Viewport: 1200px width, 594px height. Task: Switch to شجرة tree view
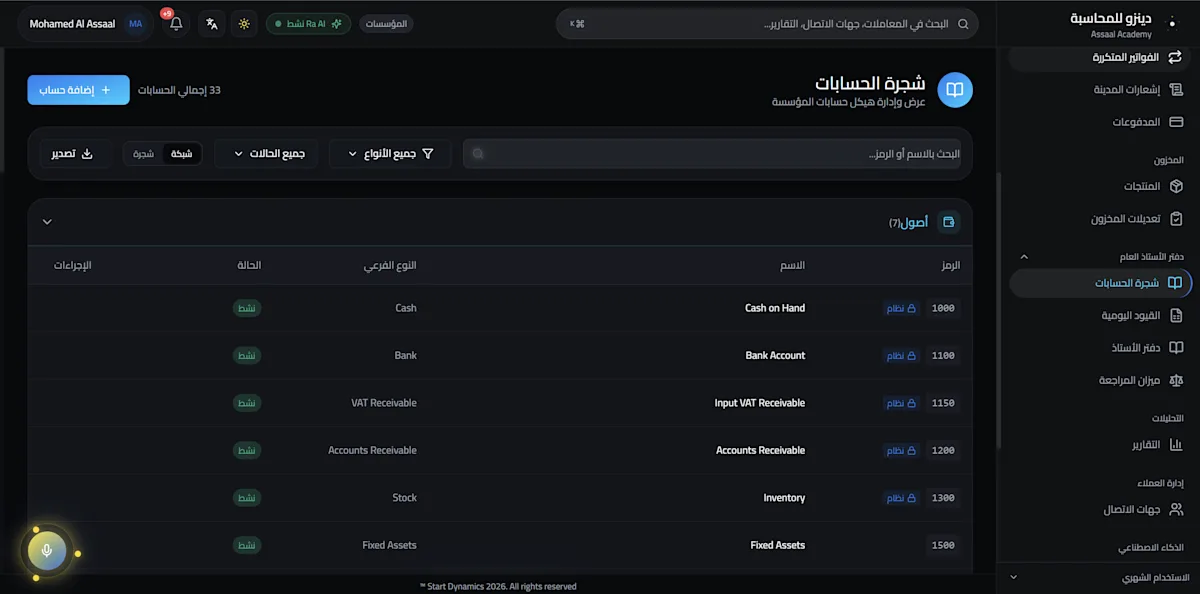(x=144, y=154)
